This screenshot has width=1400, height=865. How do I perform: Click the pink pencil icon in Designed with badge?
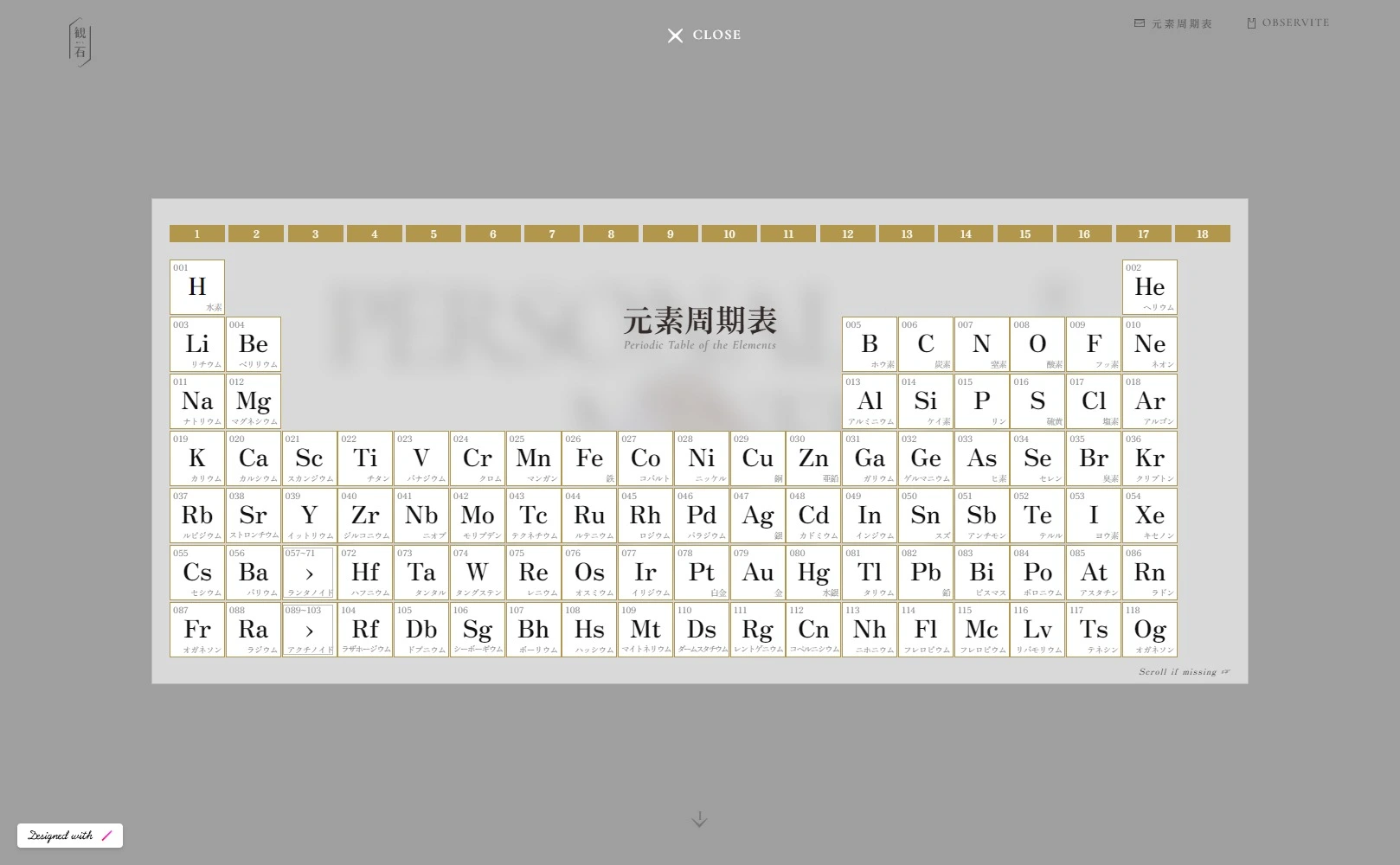coord(107,836)
